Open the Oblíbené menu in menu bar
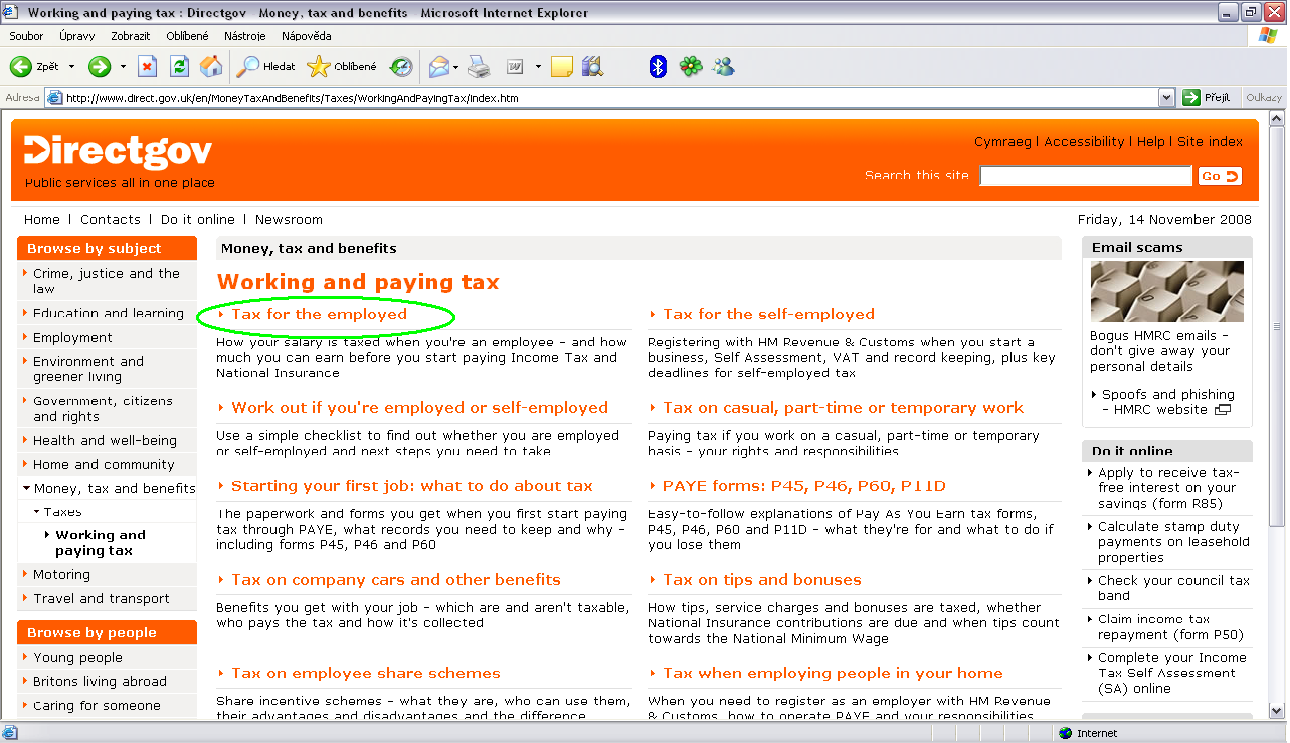Viewport: 1290px width, 743px height. [x=188, y=36]
